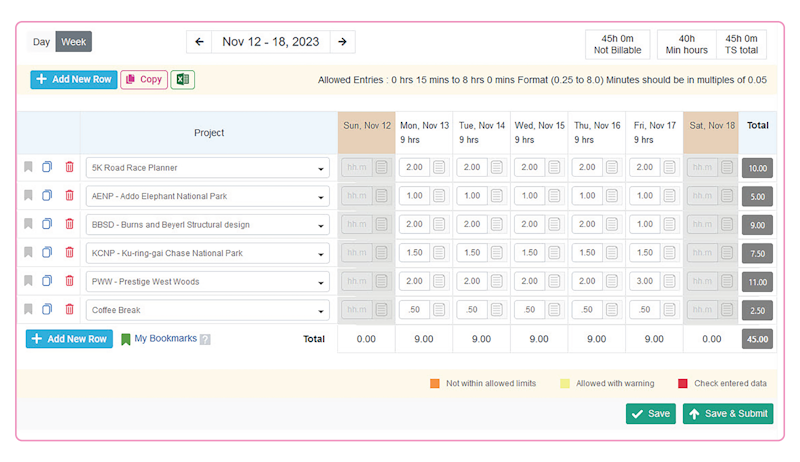800x462 pixels.
Task: Delete the KCNP Ku-ring-gai row
Action: pos(69,252)
